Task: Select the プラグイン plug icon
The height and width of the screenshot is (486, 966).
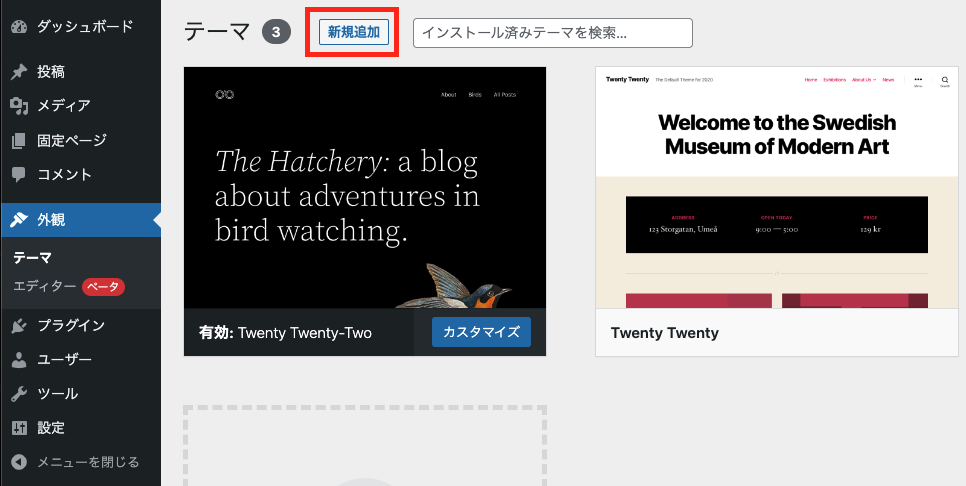Action: pos(19,325)
